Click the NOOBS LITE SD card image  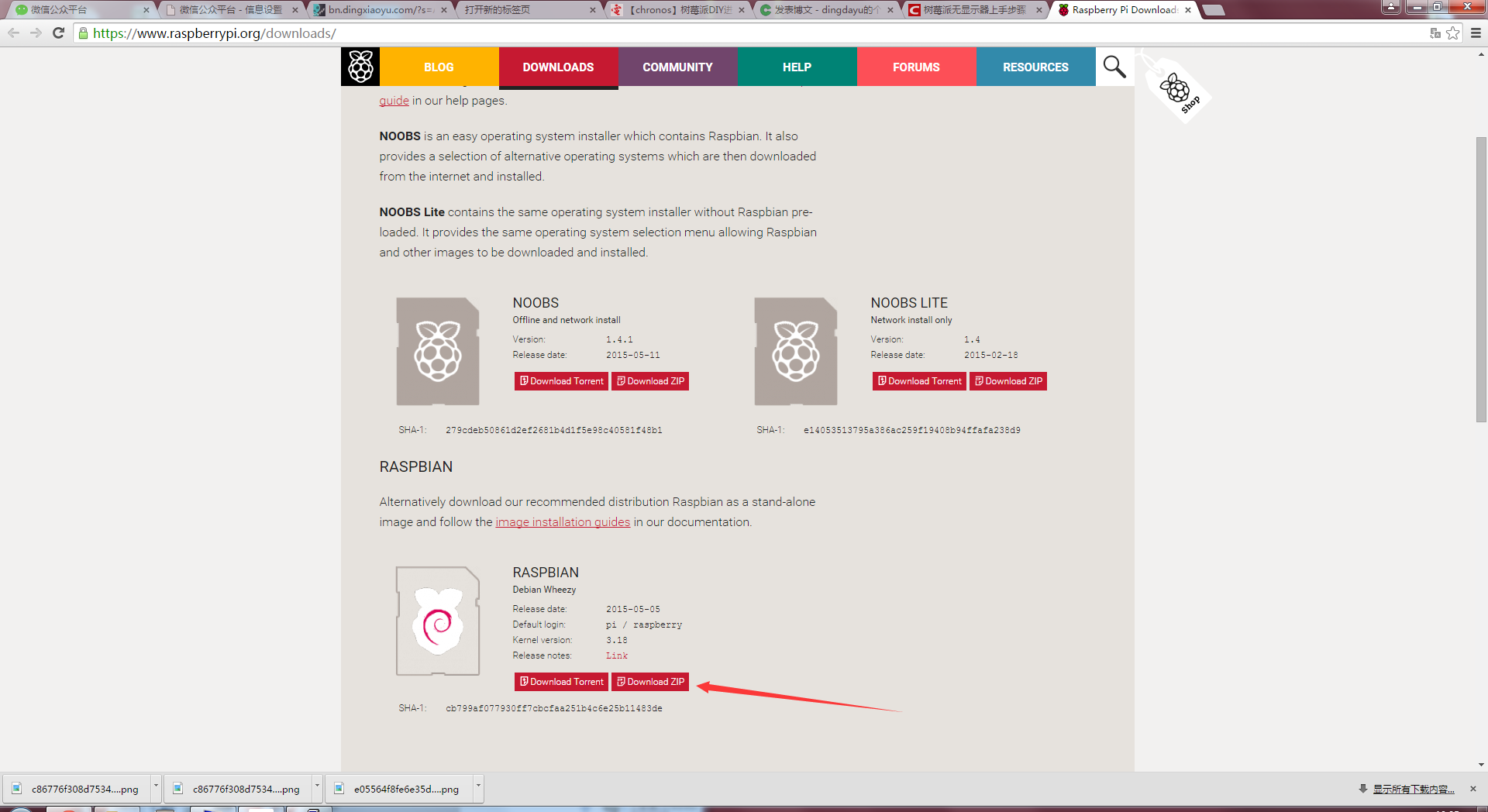[796, 351]
